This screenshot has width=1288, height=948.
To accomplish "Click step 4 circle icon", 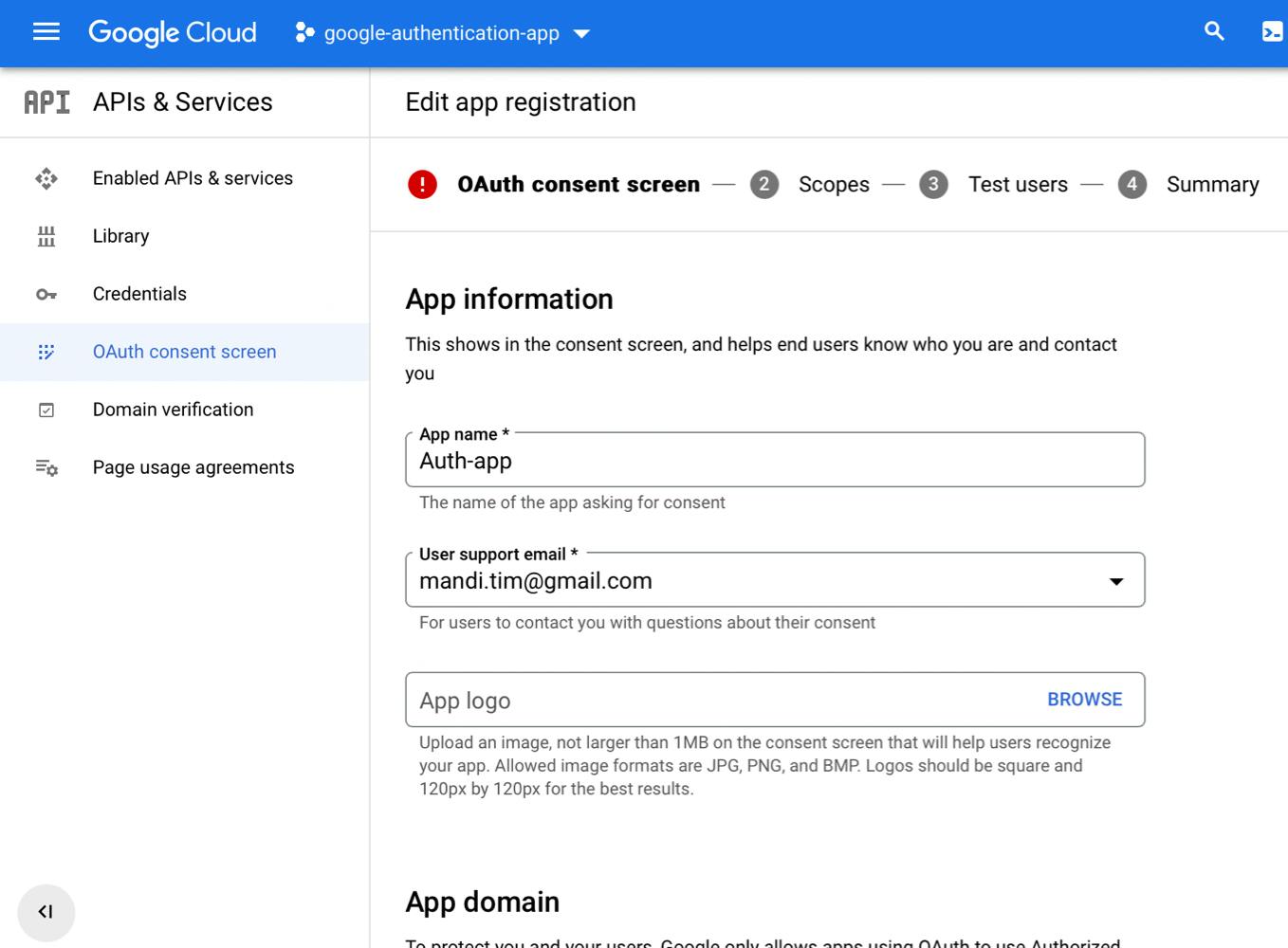I will 1132,184.
